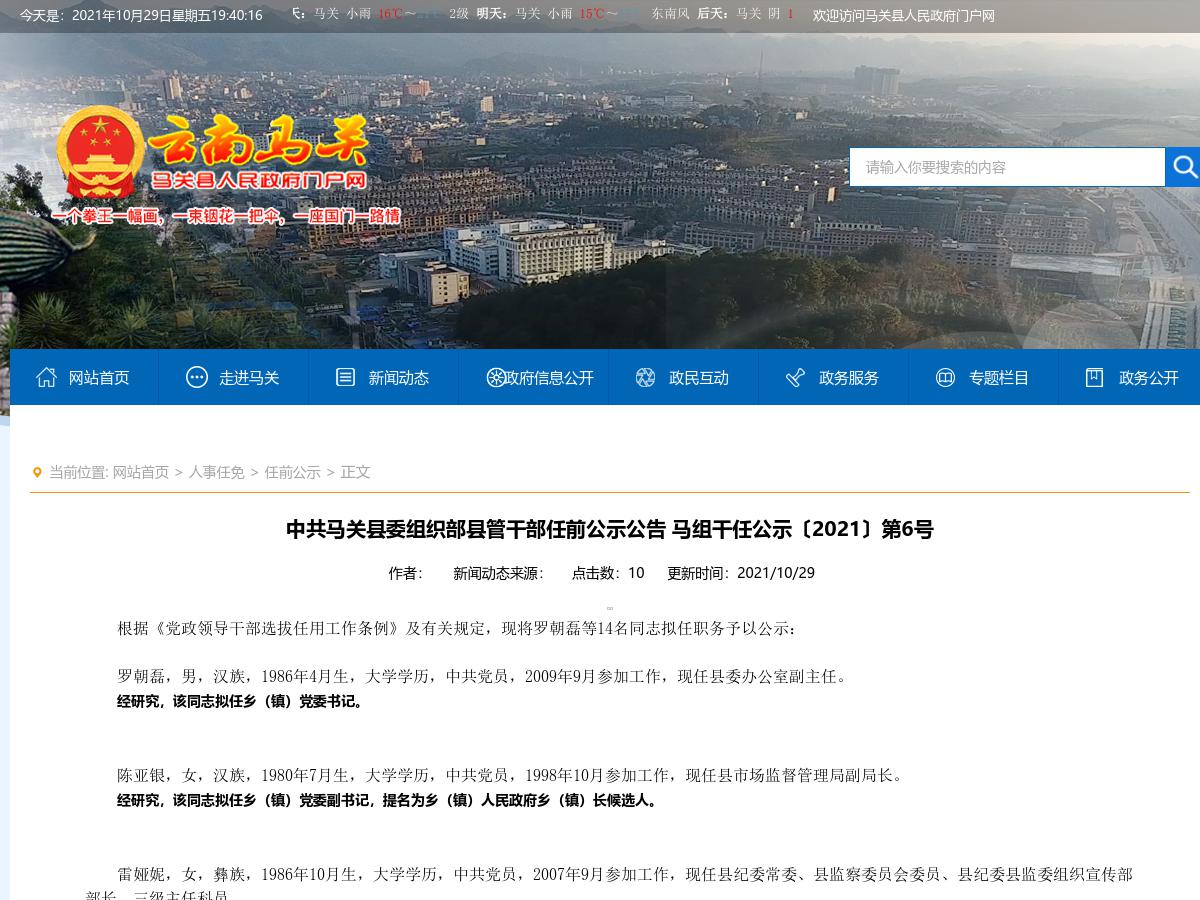This screenshot has width=1200, height=900.
Task: Focus the site search input field
Action: pos(1007,167)
